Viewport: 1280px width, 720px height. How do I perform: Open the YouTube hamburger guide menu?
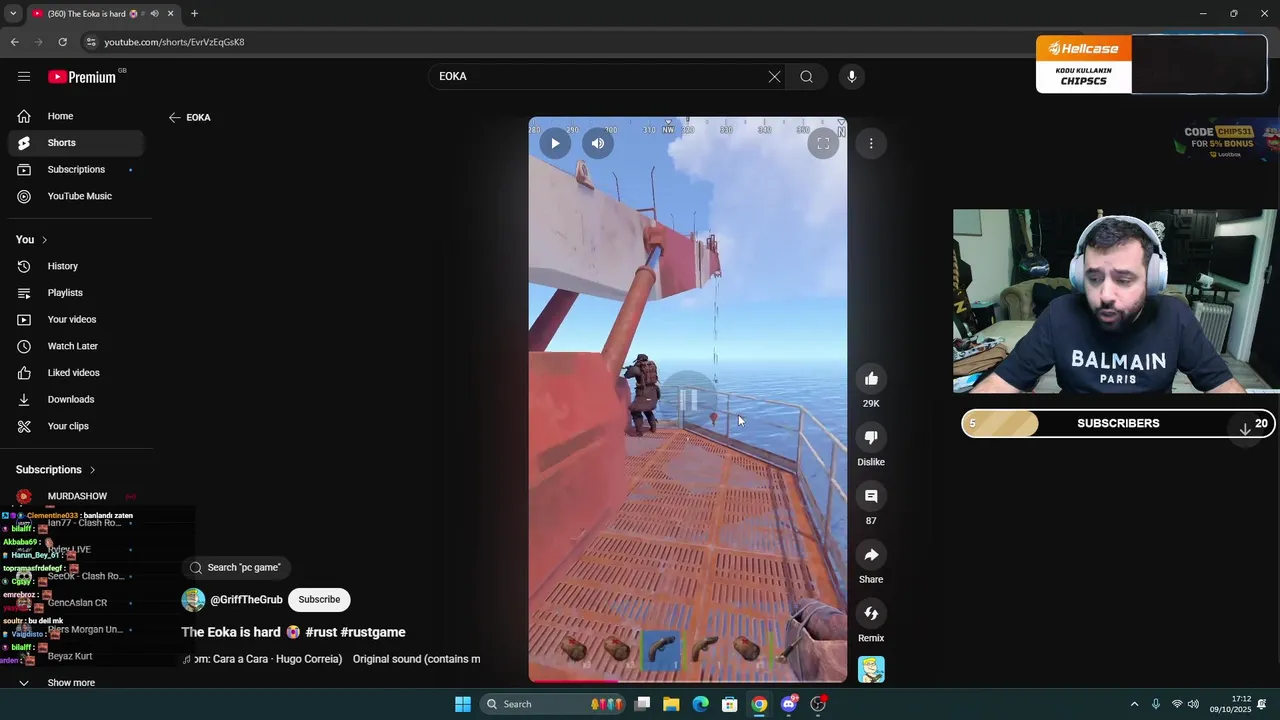[24, 76]
